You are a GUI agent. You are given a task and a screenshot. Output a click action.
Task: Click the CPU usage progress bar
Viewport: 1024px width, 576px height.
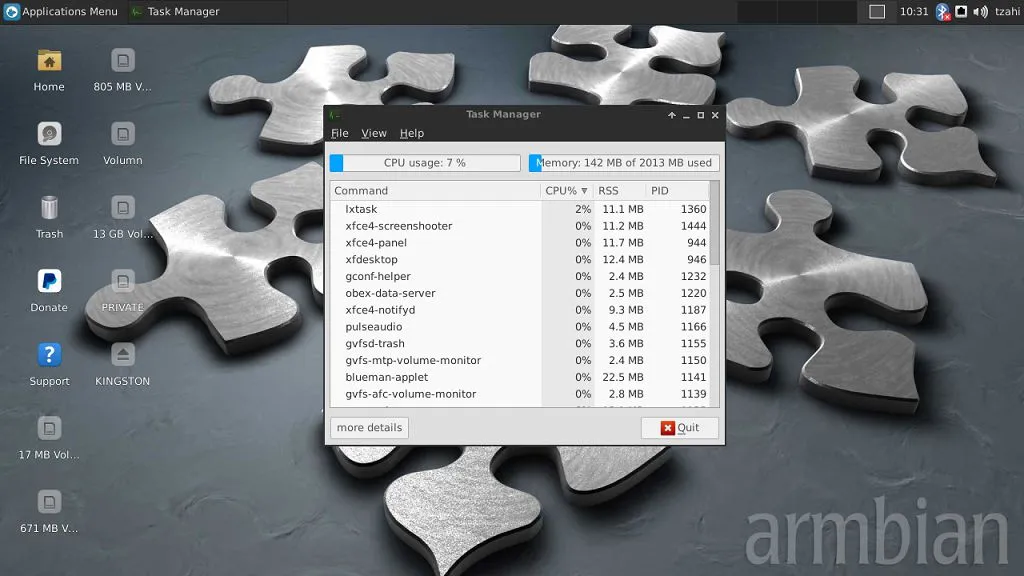[x=425, y=163]
